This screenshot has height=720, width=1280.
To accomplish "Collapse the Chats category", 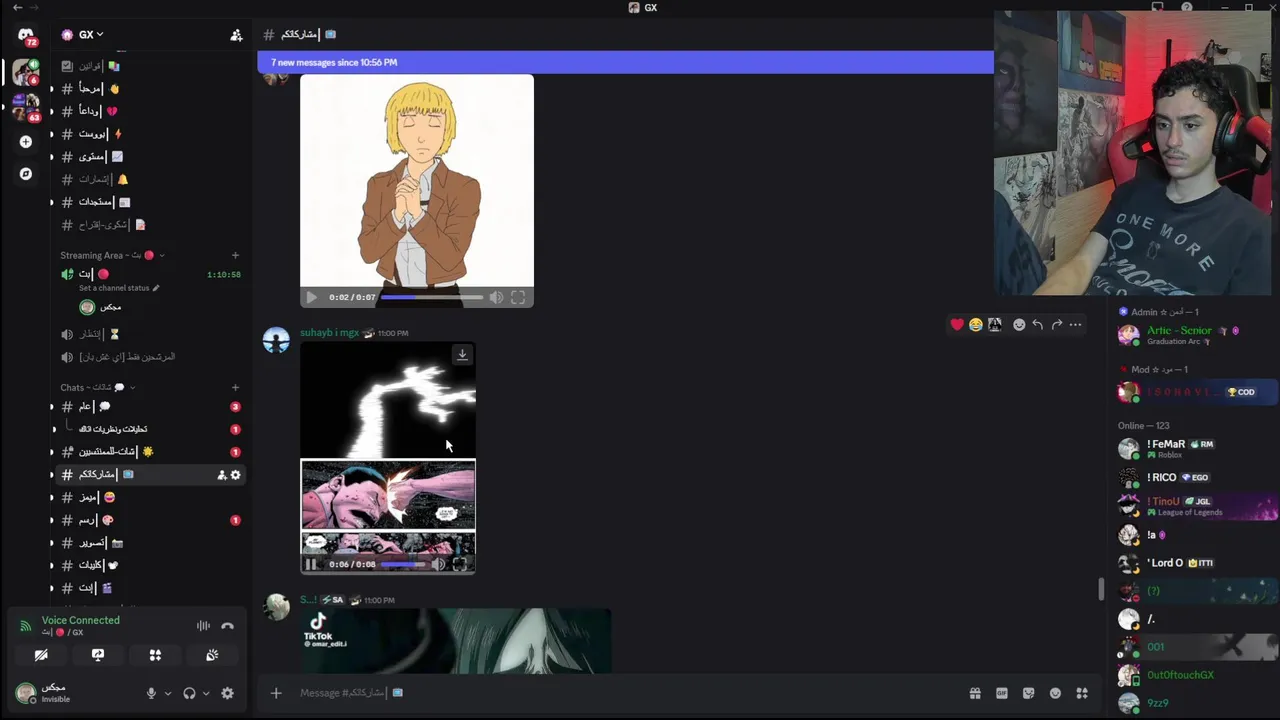I will tap(97, 387).
